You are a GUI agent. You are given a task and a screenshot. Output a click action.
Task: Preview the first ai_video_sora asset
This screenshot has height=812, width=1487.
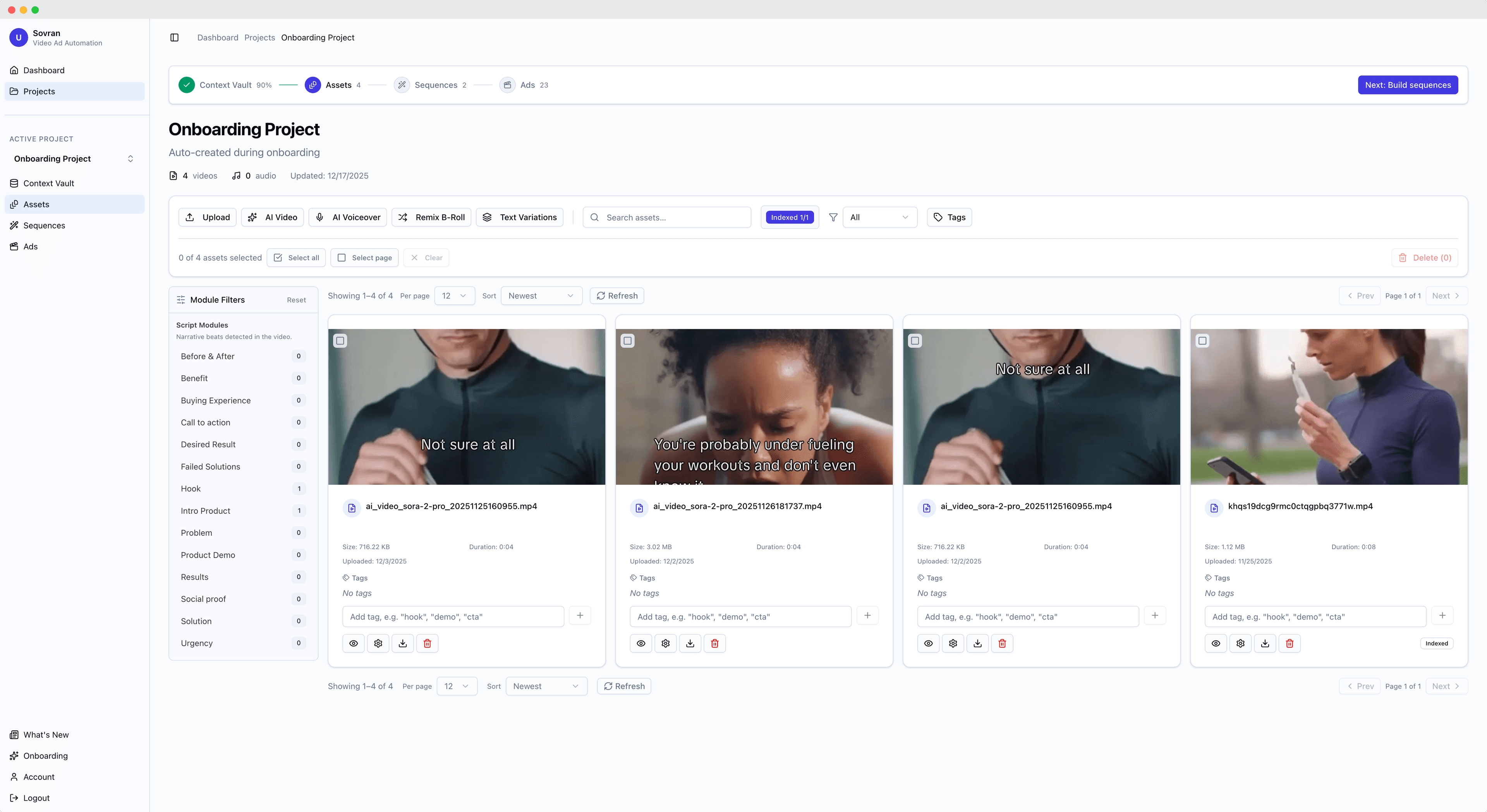(x=353, y=643)
